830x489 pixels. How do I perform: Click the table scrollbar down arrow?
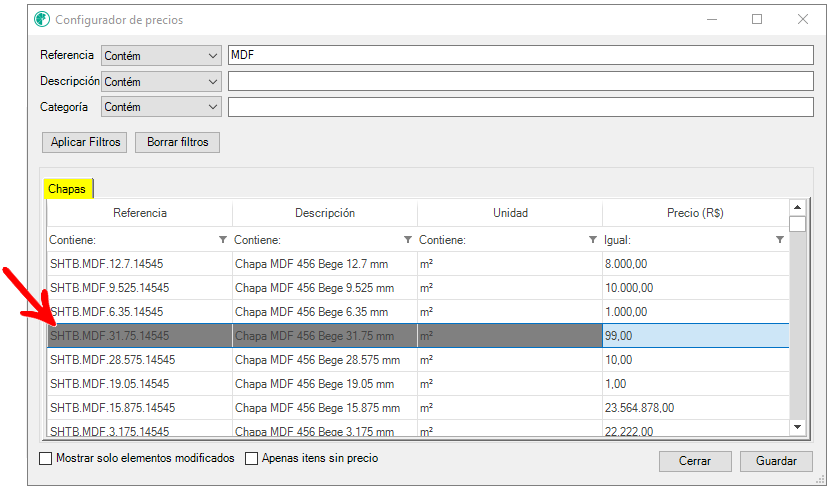click(x=797, y=426)
